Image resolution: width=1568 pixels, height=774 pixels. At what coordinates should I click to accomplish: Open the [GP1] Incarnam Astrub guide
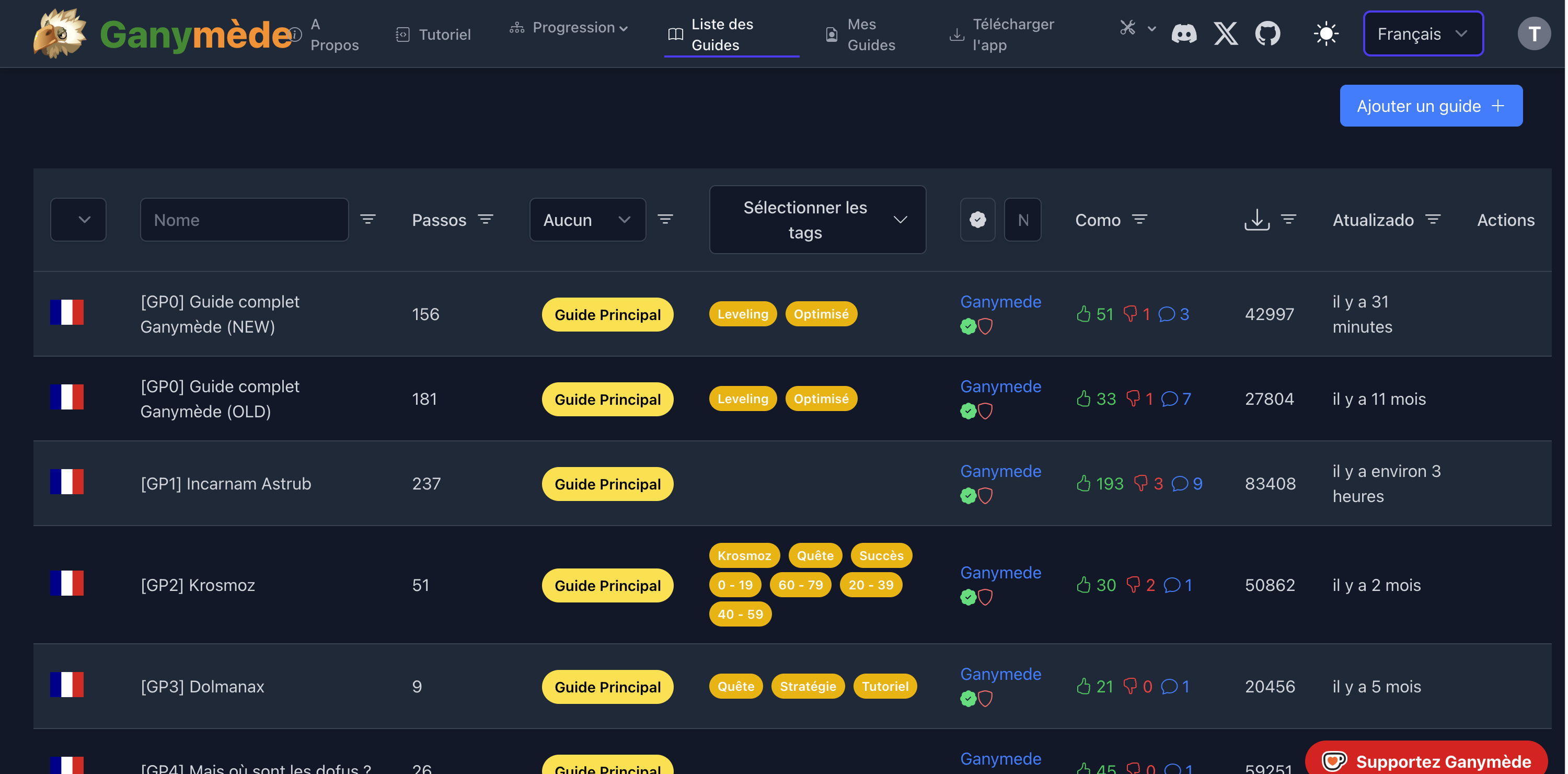pos(226,484)
